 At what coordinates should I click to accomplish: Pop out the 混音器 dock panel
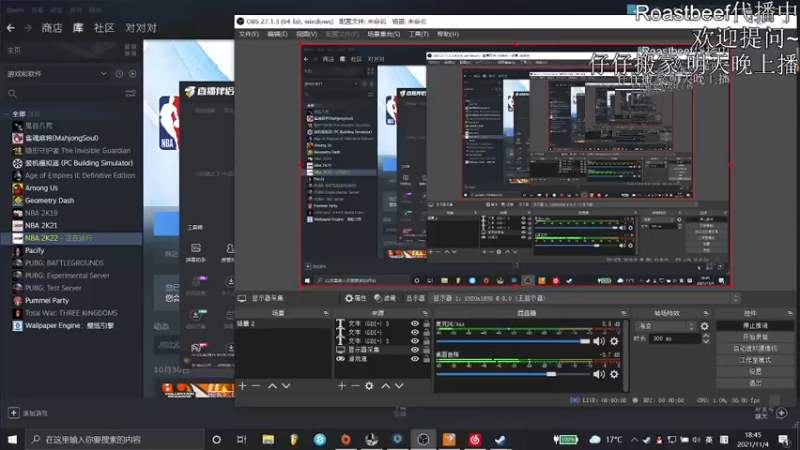623,313
